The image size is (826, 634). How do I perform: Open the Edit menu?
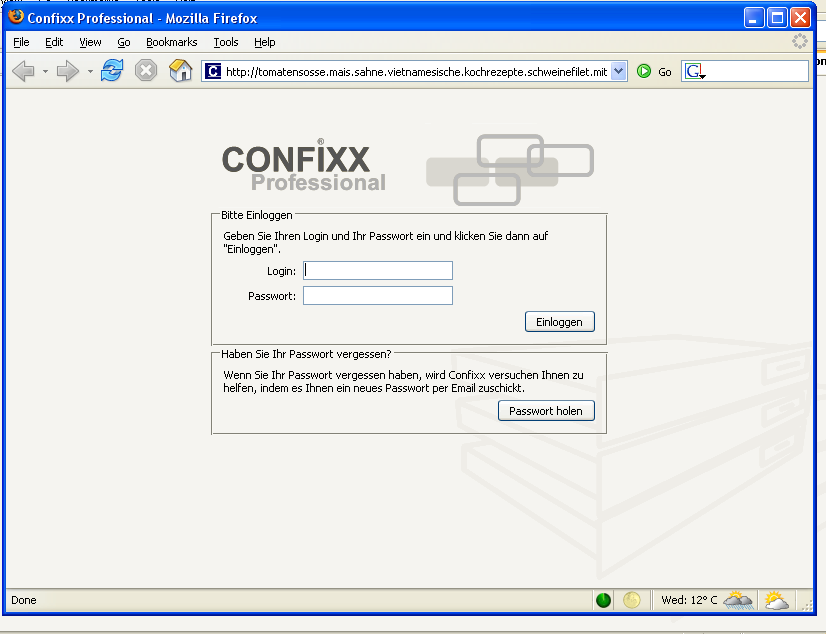pyautogui.click(x=54, y=42)
